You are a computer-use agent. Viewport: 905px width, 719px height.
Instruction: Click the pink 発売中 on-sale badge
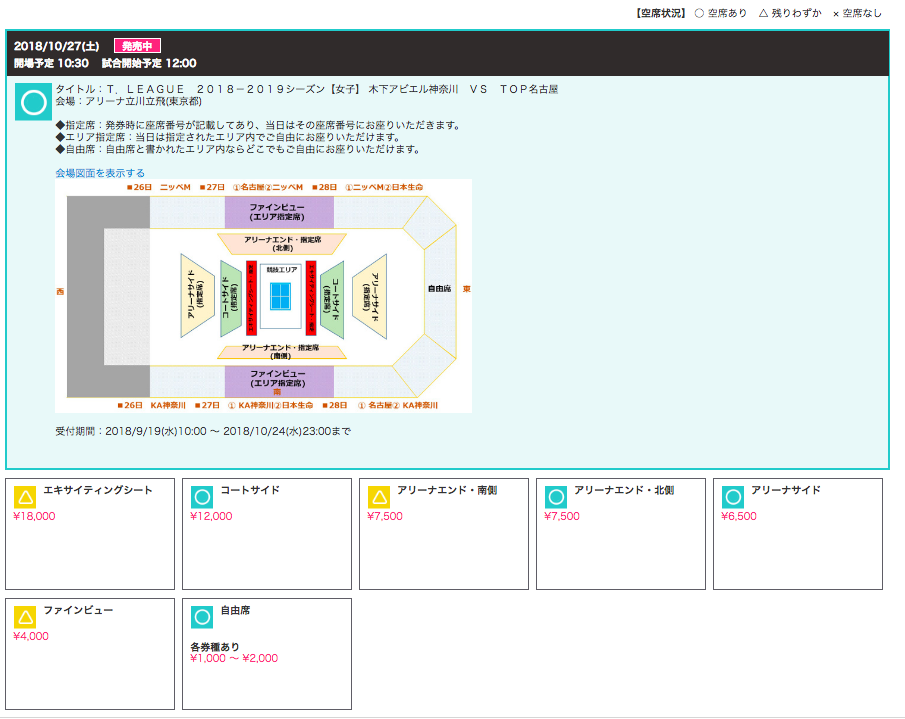tap(137, 46)
